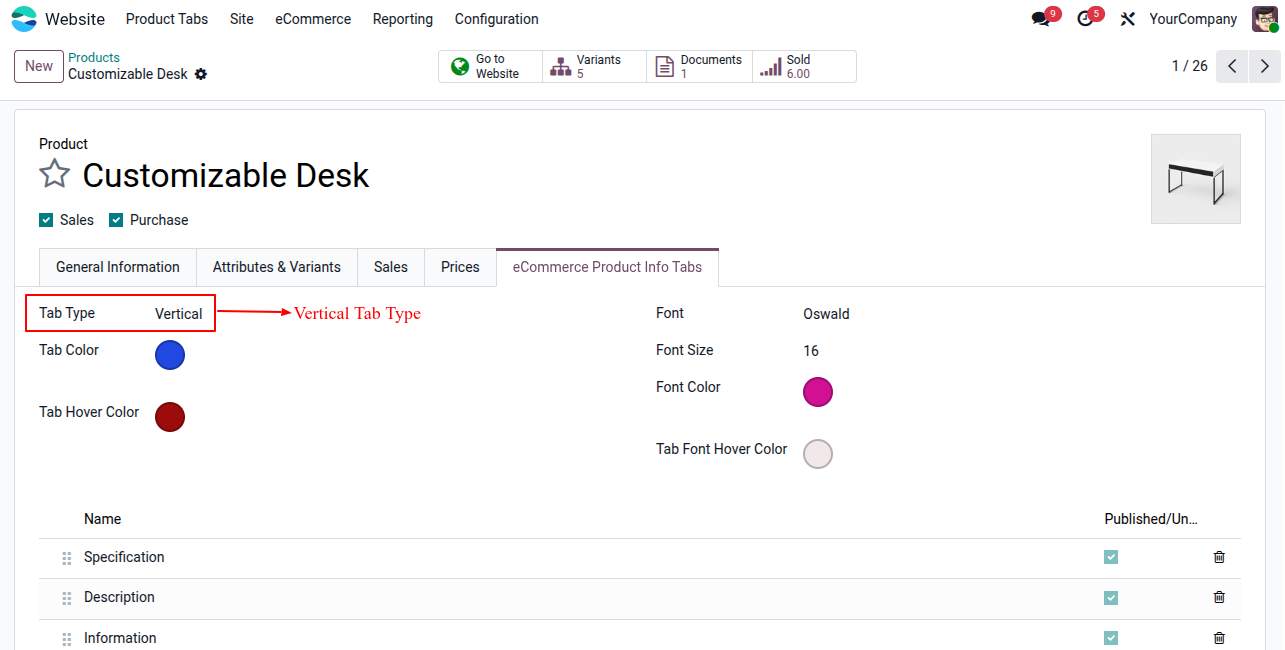The image size is (1285, 650).
Task: Toggle the Sales checkbox
Action: [46, 220]
